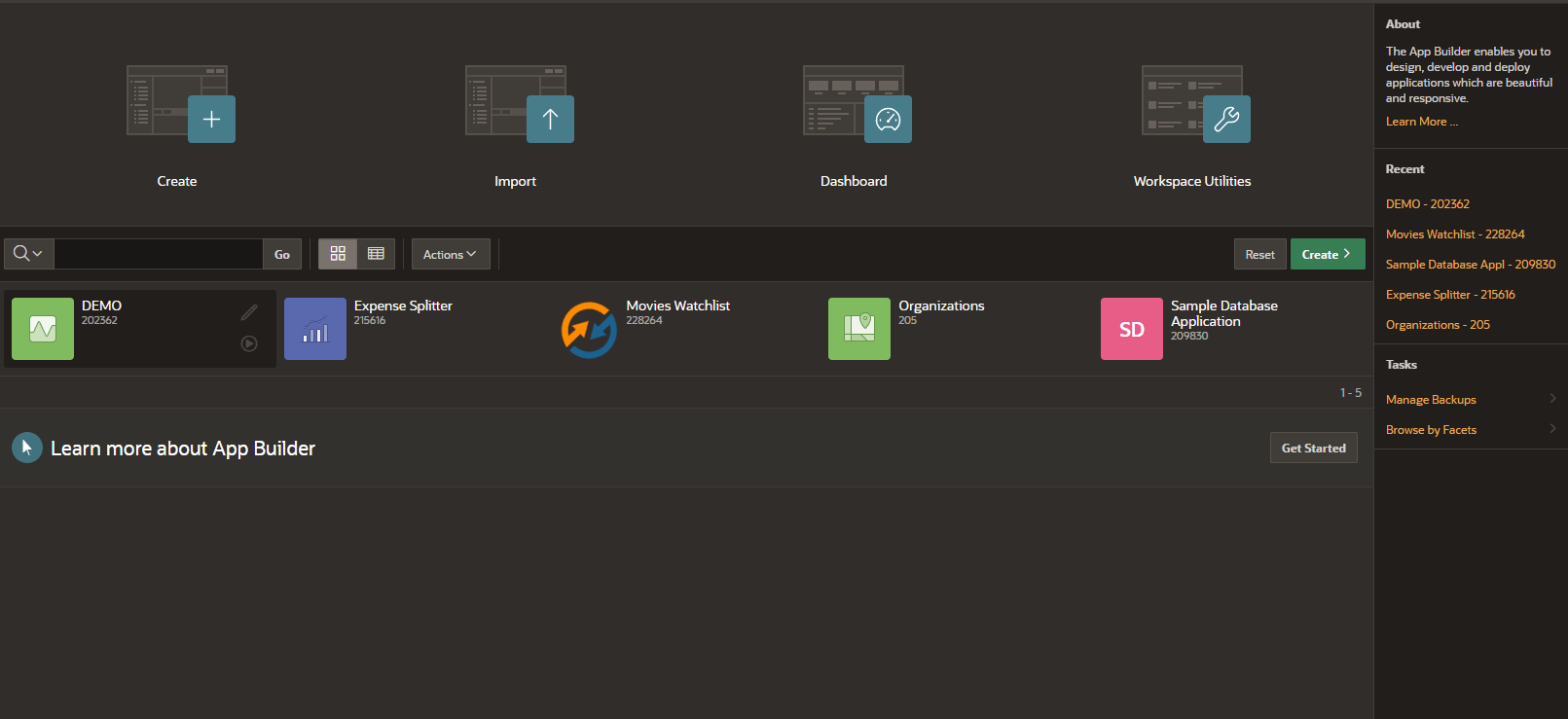Open the Import application icon

(519, 105)
